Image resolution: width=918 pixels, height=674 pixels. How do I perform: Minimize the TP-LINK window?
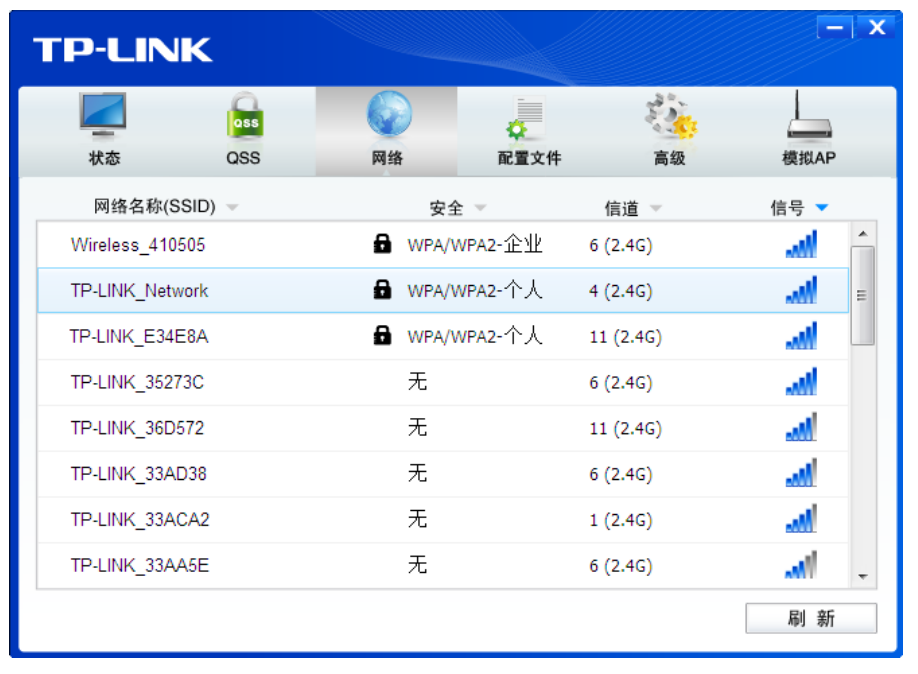tap(835, 29)
